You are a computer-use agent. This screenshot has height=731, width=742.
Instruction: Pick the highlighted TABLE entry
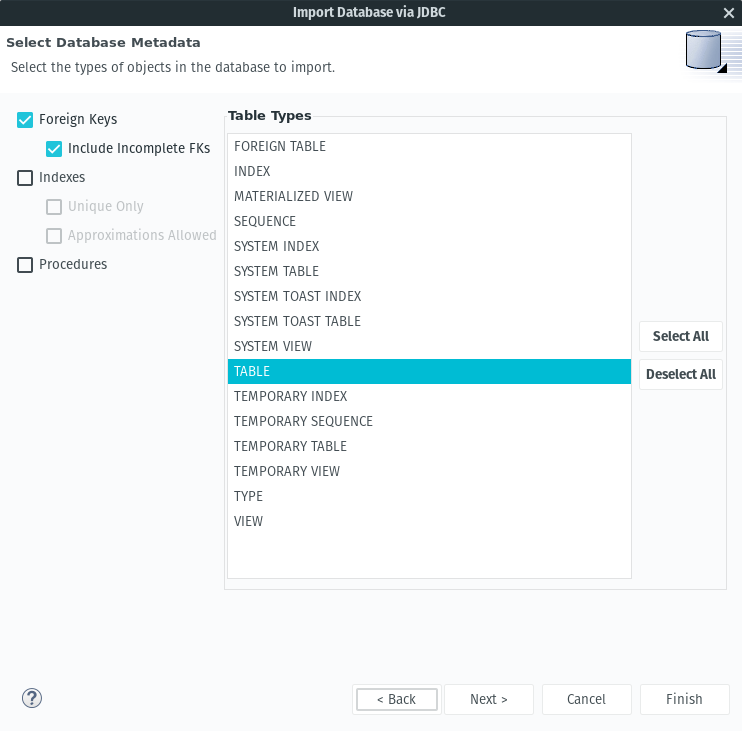coord(429,371)
